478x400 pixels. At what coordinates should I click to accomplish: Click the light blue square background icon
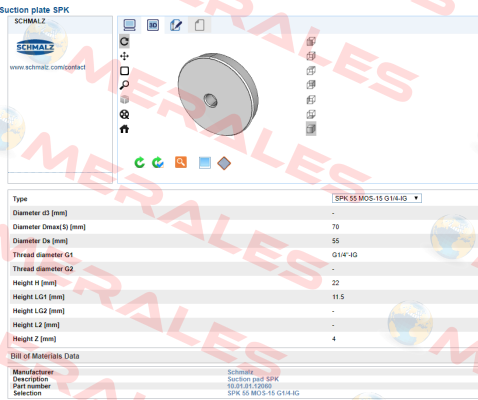[x=205, y=163]
